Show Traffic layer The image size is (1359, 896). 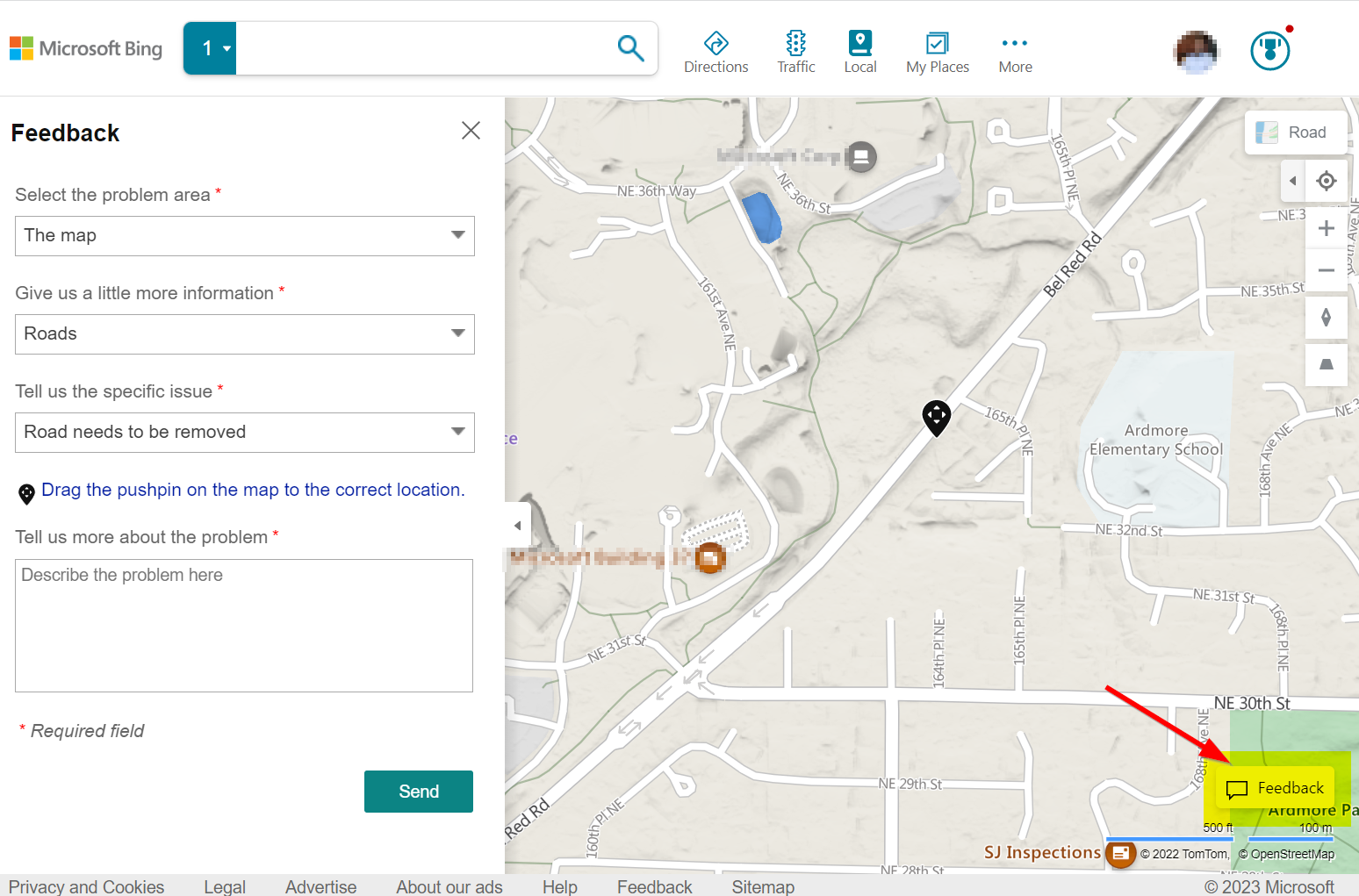(796, 53)
